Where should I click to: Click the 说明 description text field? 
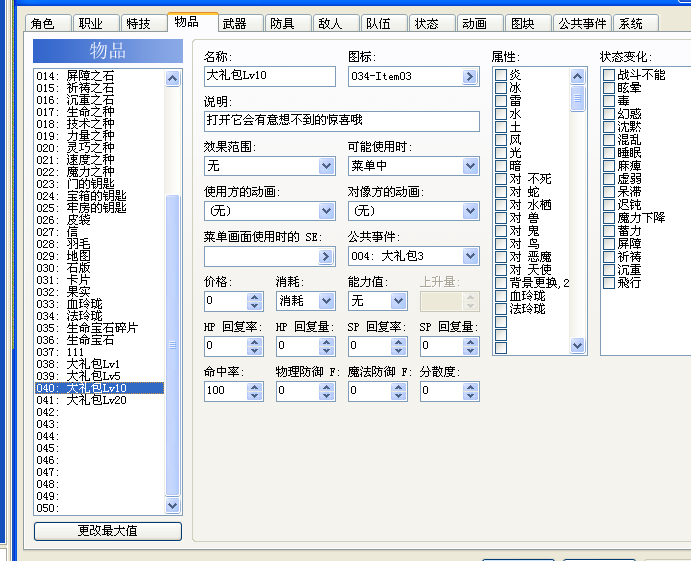pyautogui.click(x=342, y=121)
